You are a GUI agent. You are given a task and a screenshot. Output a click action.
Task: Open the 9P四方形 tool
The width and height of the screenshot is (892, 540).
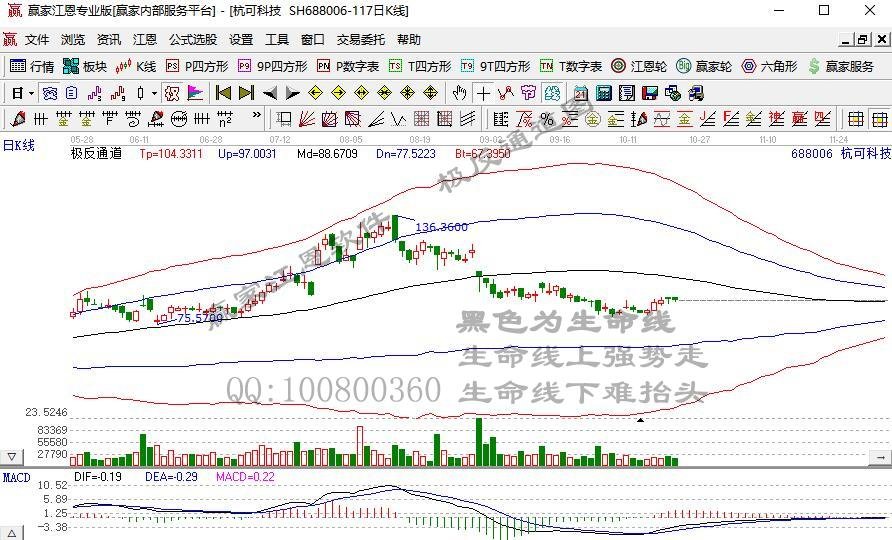[272, 67]
